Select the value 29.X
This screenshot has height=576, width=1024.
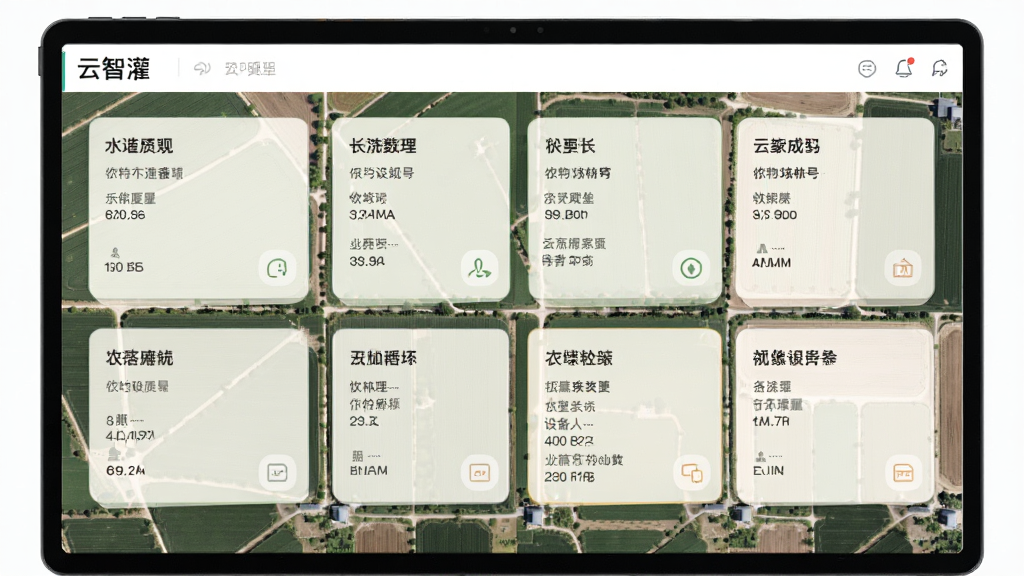click(364, 421)
